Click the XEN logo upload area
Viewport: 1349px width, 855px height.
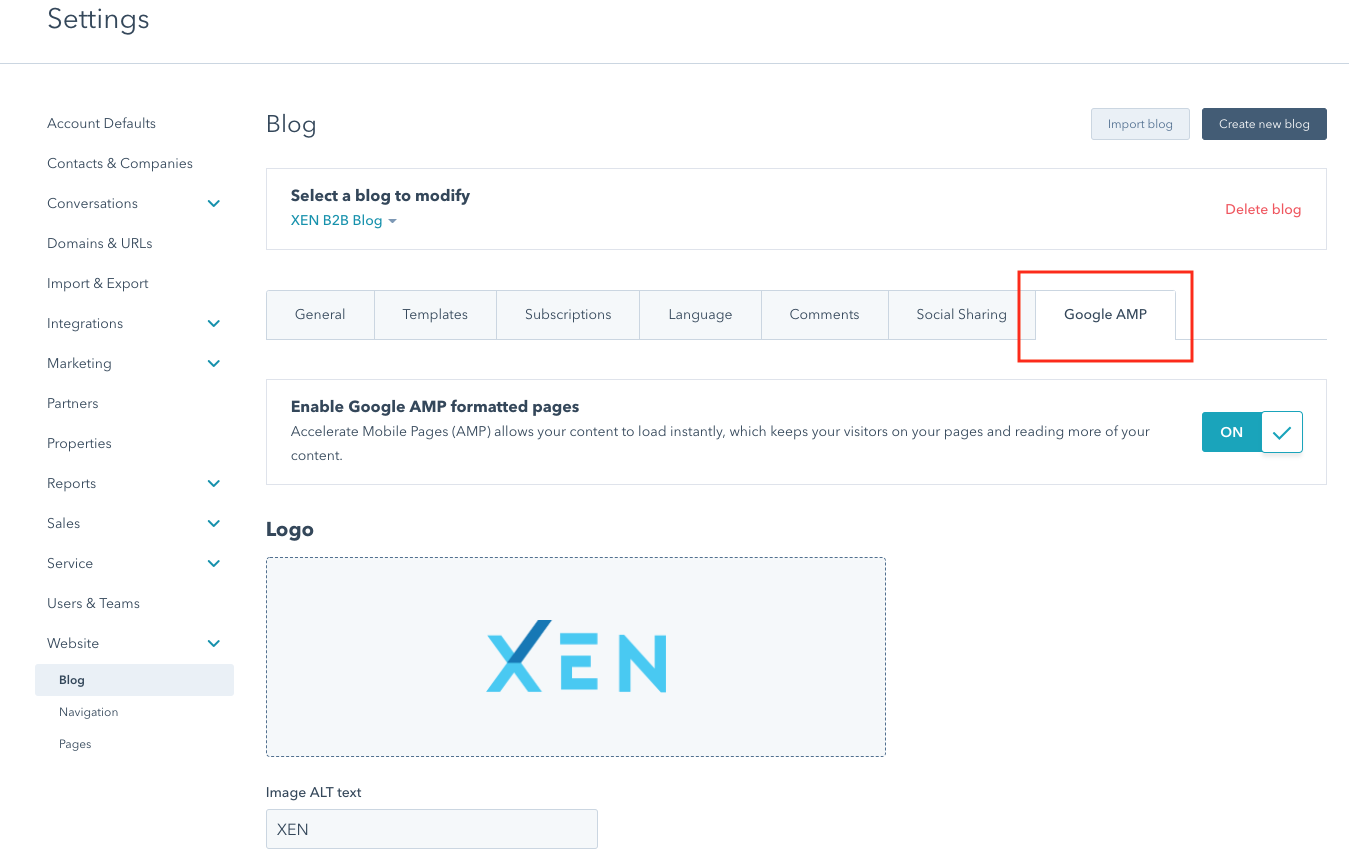click(576, 657)
